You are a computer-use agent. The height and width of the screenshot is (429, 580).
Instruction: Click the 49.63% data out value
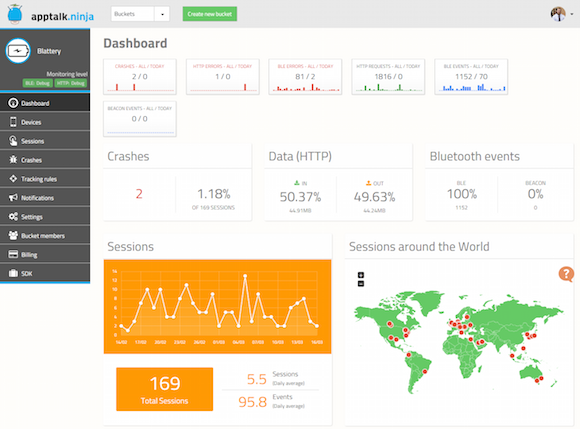point(374,197)
